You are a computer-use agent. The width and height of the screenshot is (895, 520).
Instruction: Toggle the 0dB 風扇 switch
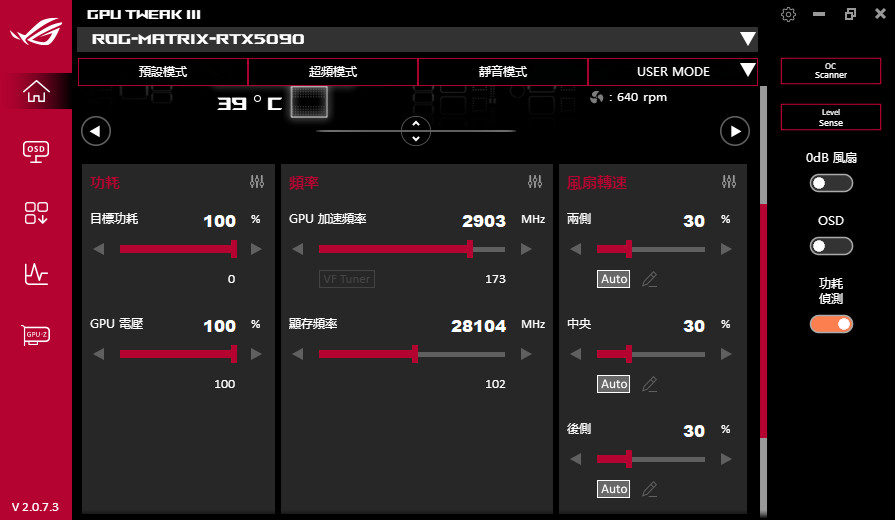click(831, 183)
